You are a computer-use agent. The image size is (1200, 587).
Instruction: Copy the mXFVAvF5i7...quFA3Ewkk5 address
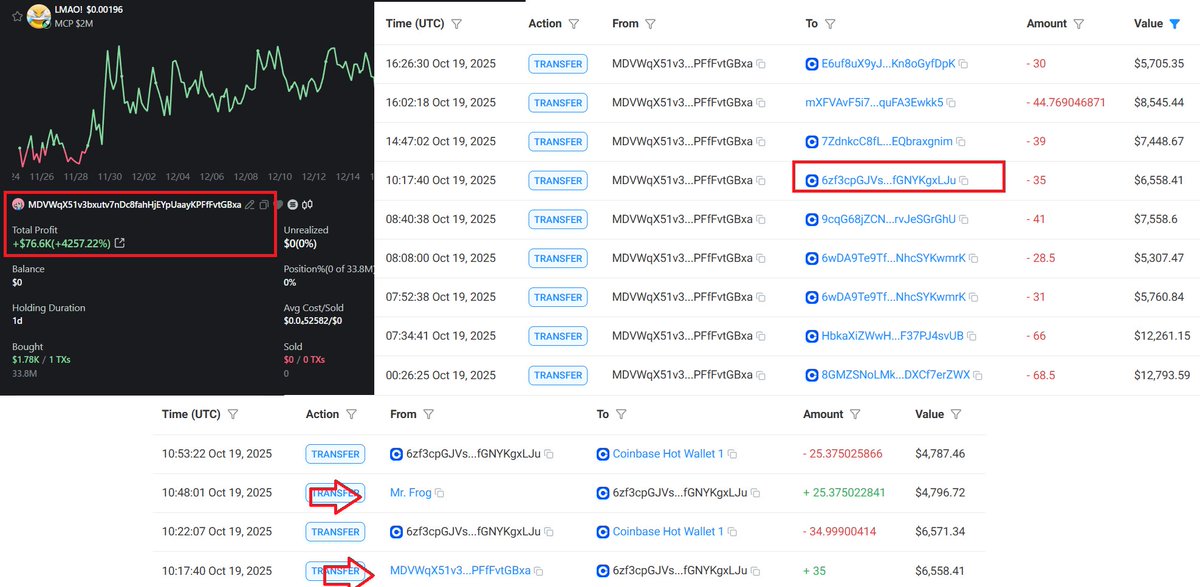[x=951, y=103]
